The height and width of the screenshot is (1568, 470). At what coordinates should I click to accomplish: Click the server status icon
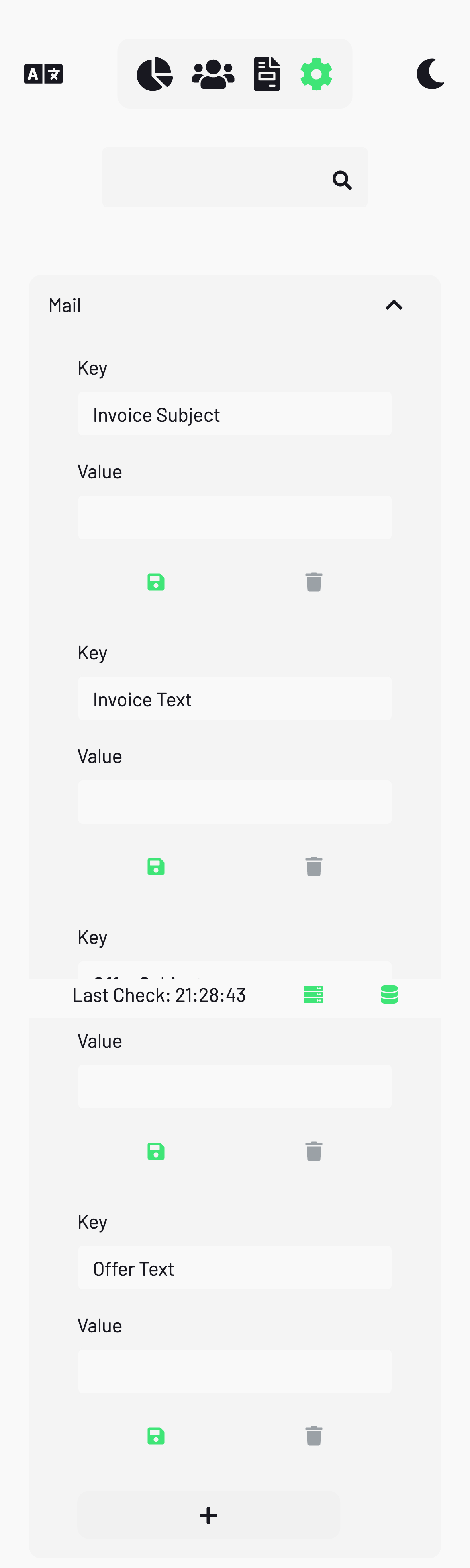coord(313,995)
